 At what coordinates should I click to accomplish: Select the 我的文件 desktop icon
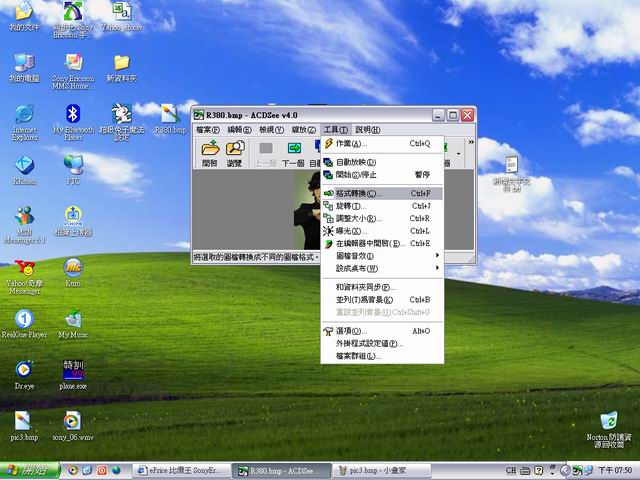(x=24, y=17)
